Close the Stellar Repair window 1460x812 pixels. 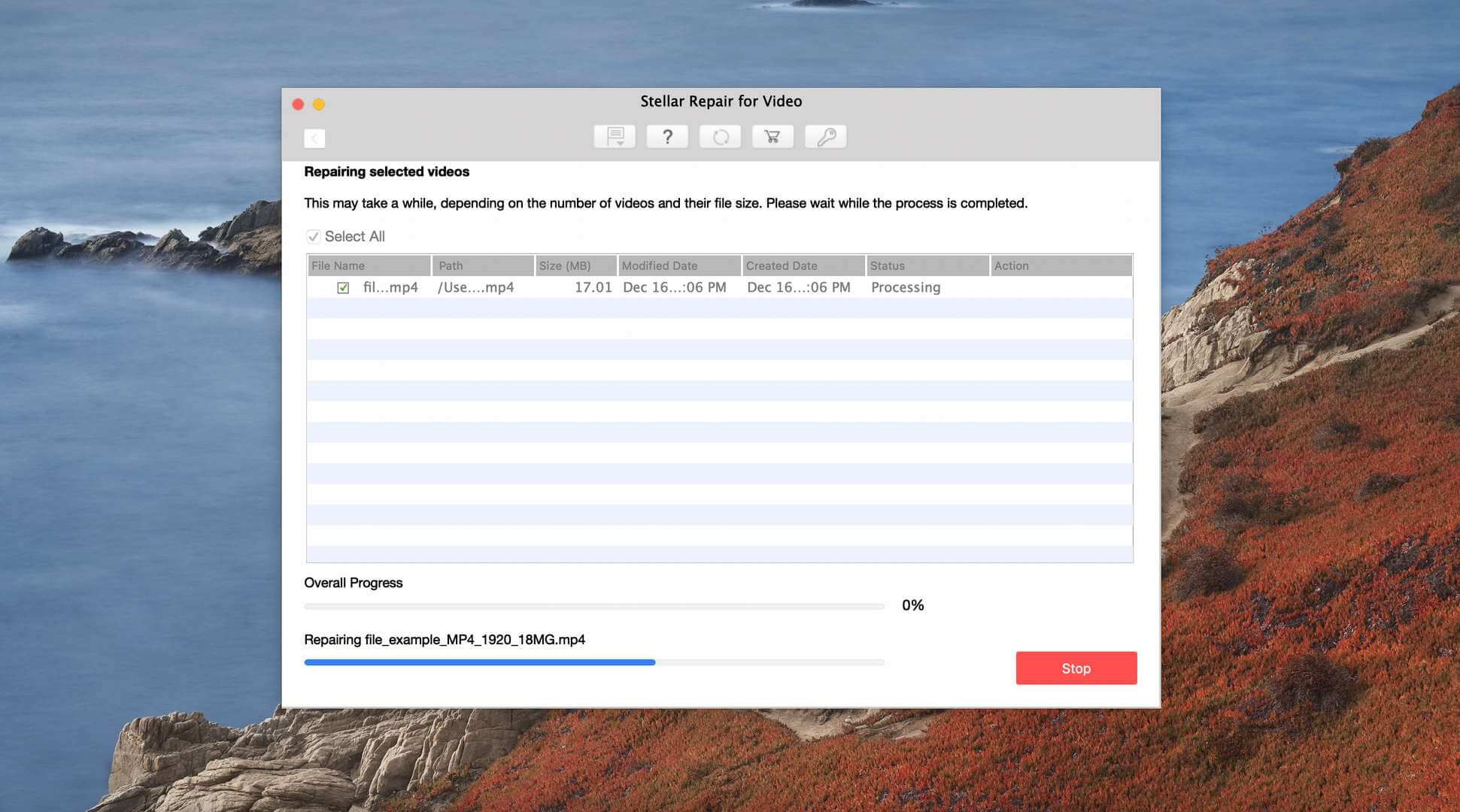[298, 105]
